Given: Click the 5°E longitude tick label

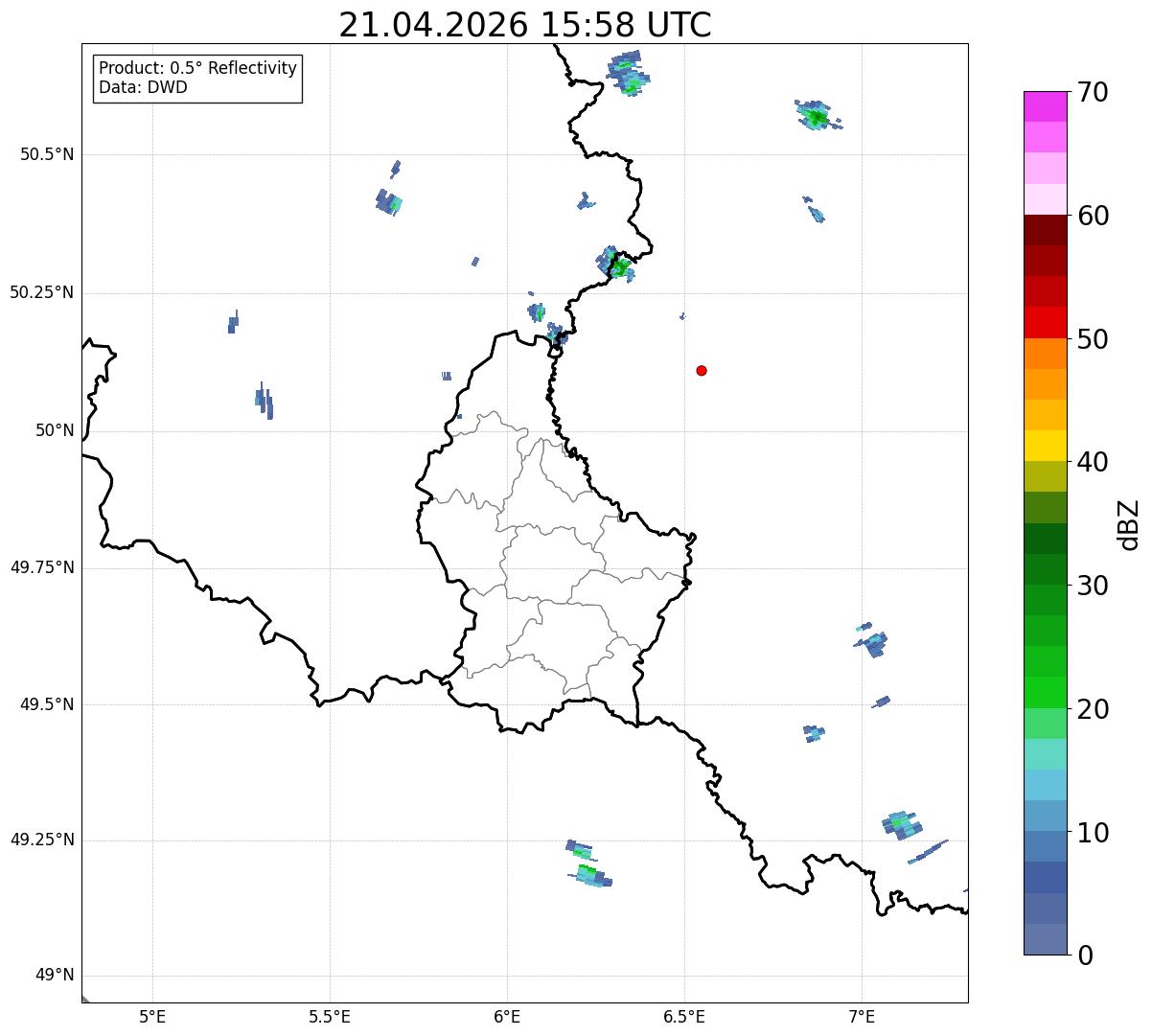Looking at the screenshot, I should click(152, 1016).
